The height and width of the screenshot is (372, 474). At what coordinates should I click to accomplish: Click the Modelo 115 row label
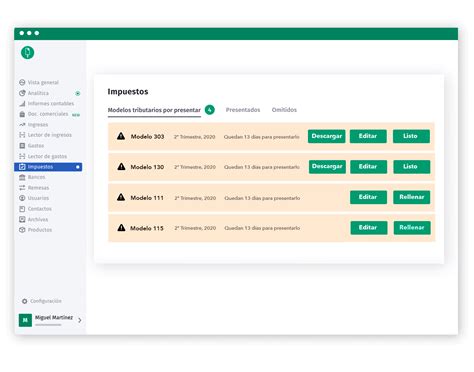tap(147, 228)
